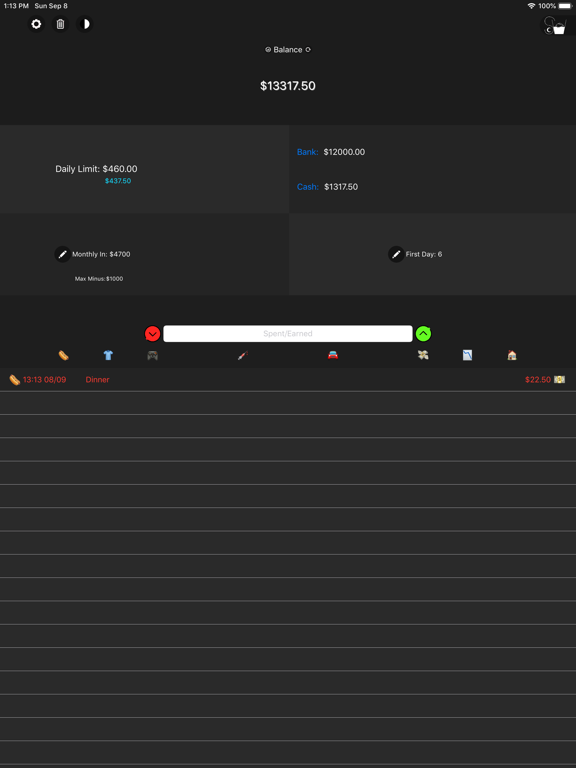Viewport: 576px width, 768px height.
Task: Select the syringe health category
Action: click(243, 355)
